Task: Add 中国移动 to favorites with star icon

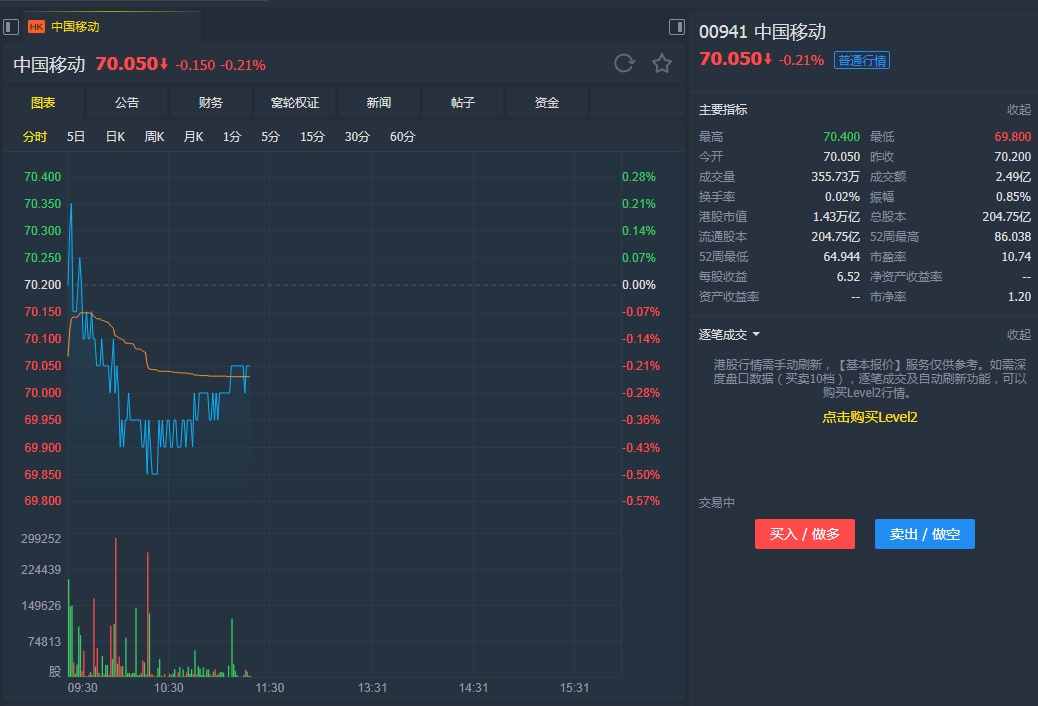Action: [x=662, y=64]
